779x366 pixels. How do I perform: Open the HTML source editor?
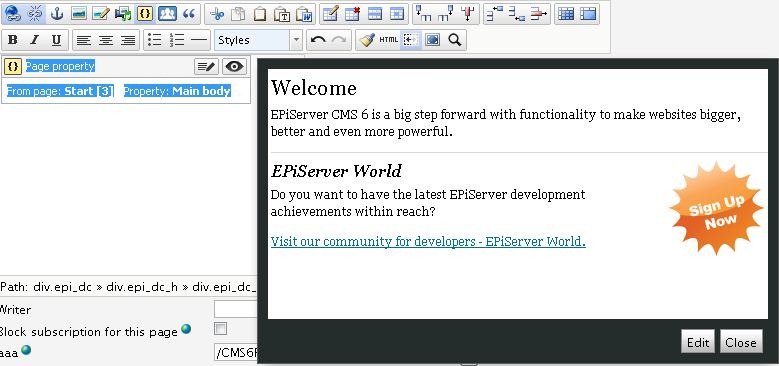[389, 40]
